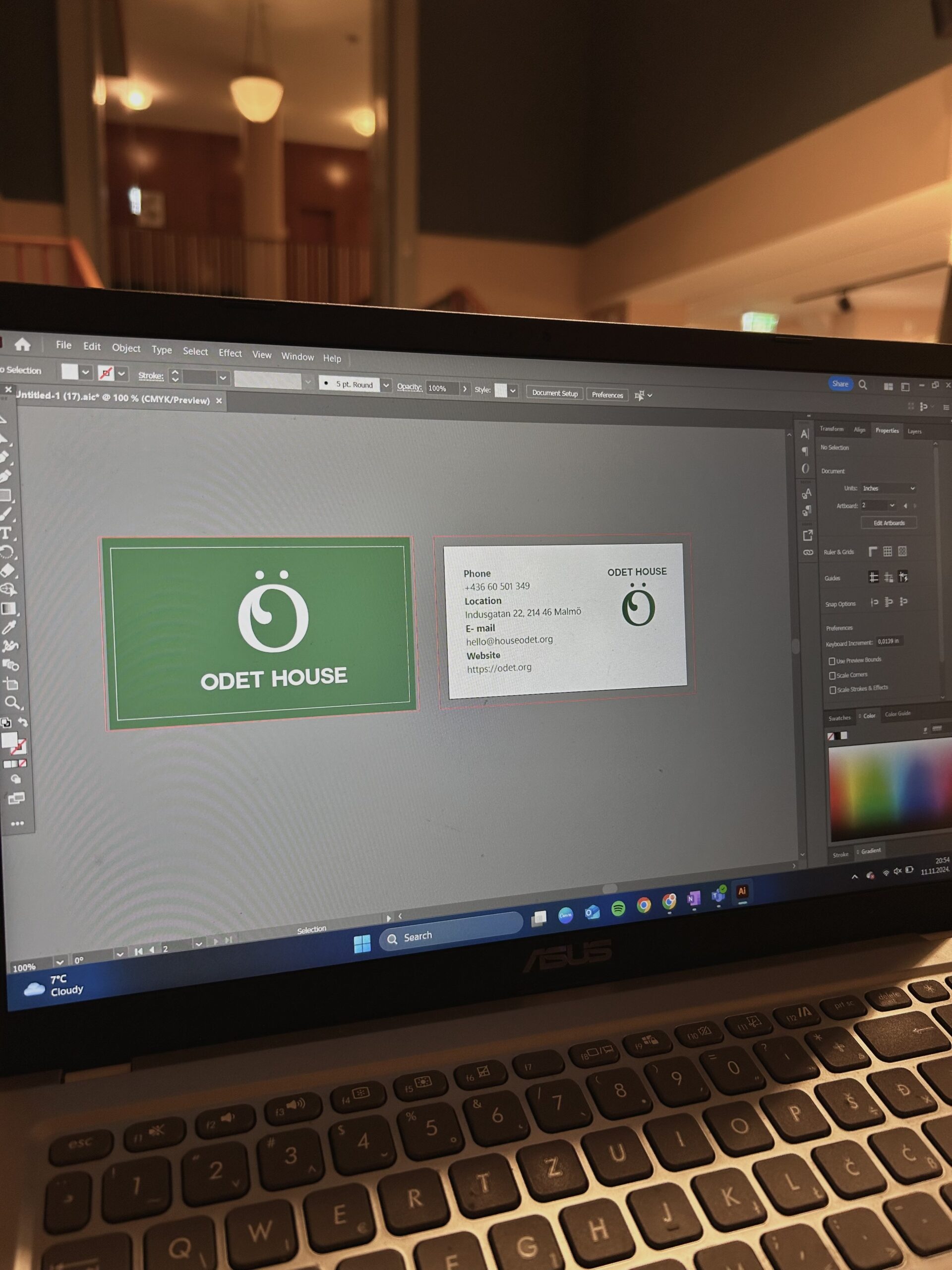Open the zoom level dropdown at 100%

point(59,962)
